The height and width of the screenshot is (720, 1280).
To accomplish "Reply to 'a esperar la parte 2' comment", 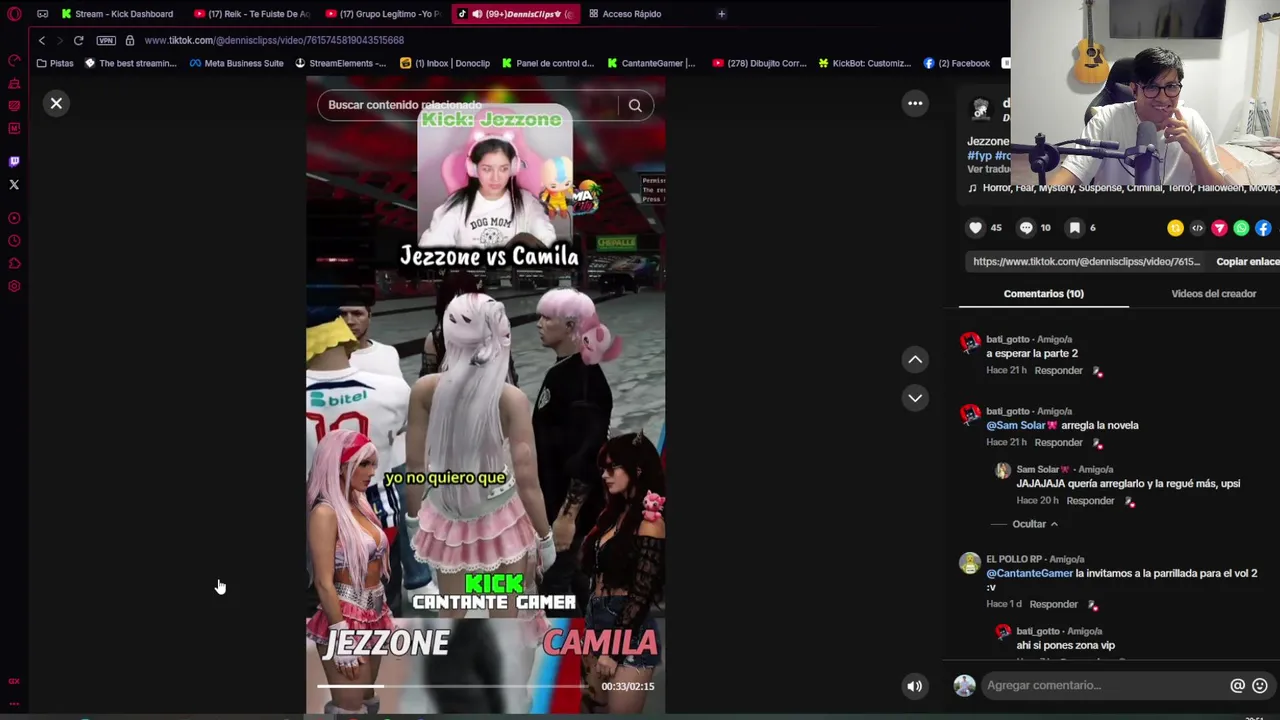I will 1058,371.
